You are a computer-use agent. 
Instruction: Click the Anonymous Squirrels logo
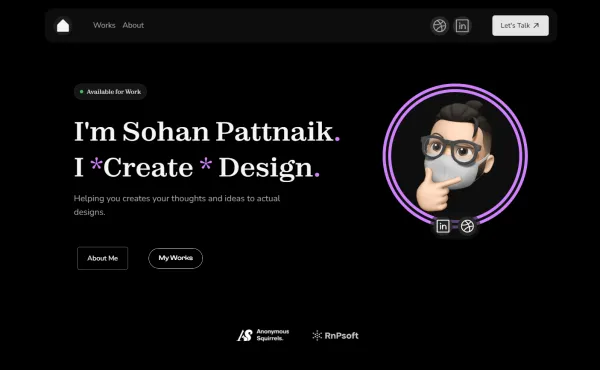(x=263, y=335)
